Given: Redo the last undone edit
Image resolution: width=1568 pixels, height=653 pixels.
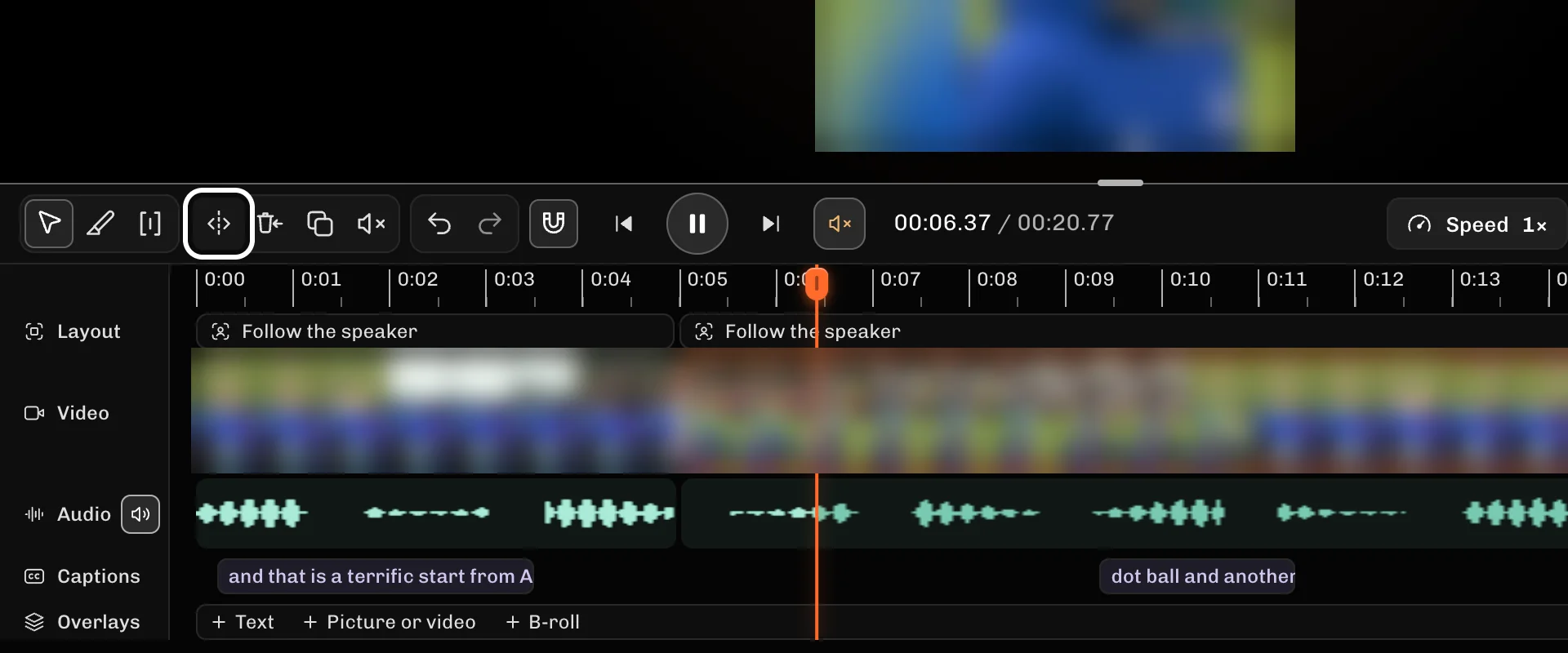Looking at the screenshot, I should (x=490, y=223).
